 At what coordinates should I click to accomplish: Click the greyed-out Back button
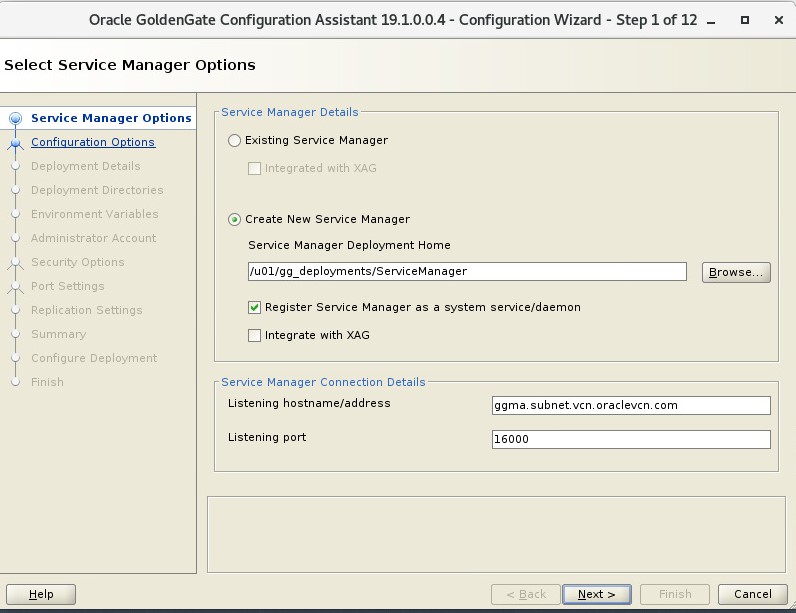(526, 594)
